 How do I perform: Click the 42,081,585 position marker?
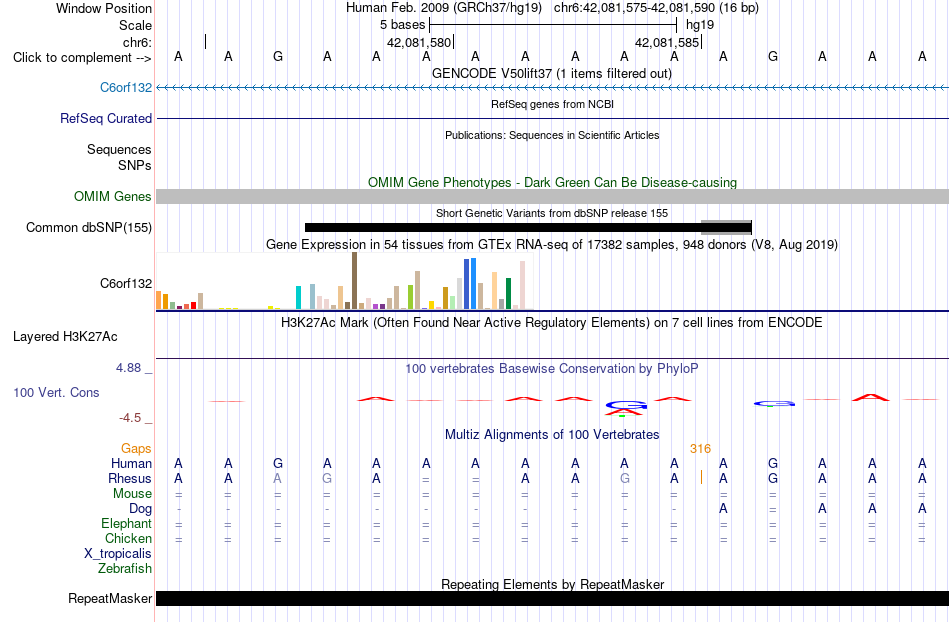pyautogui.click(x=668, y=42)
